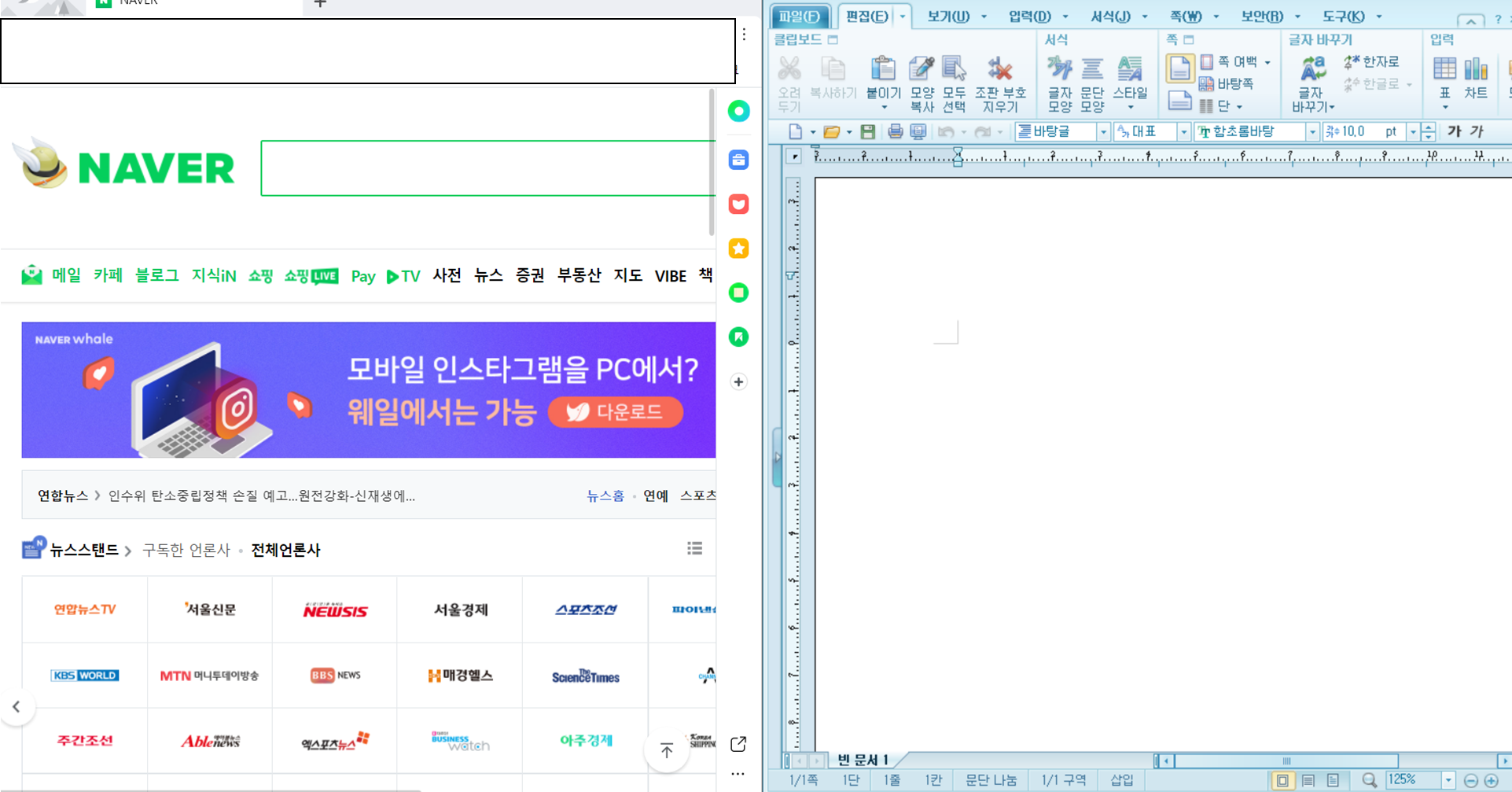Toggle italic (가) formatting button
Viewport: 1512px width, 792px height.
tap(1477, 131)
